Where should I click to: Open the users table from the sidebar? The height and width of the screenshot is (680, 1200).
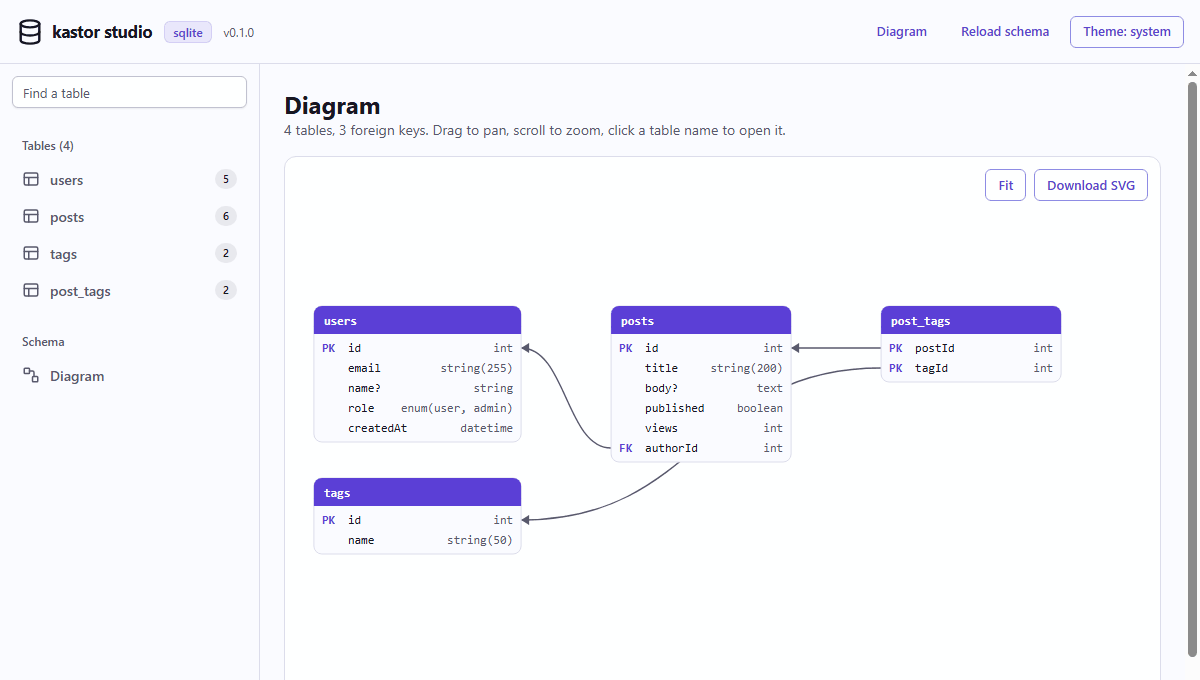[129, 180]
